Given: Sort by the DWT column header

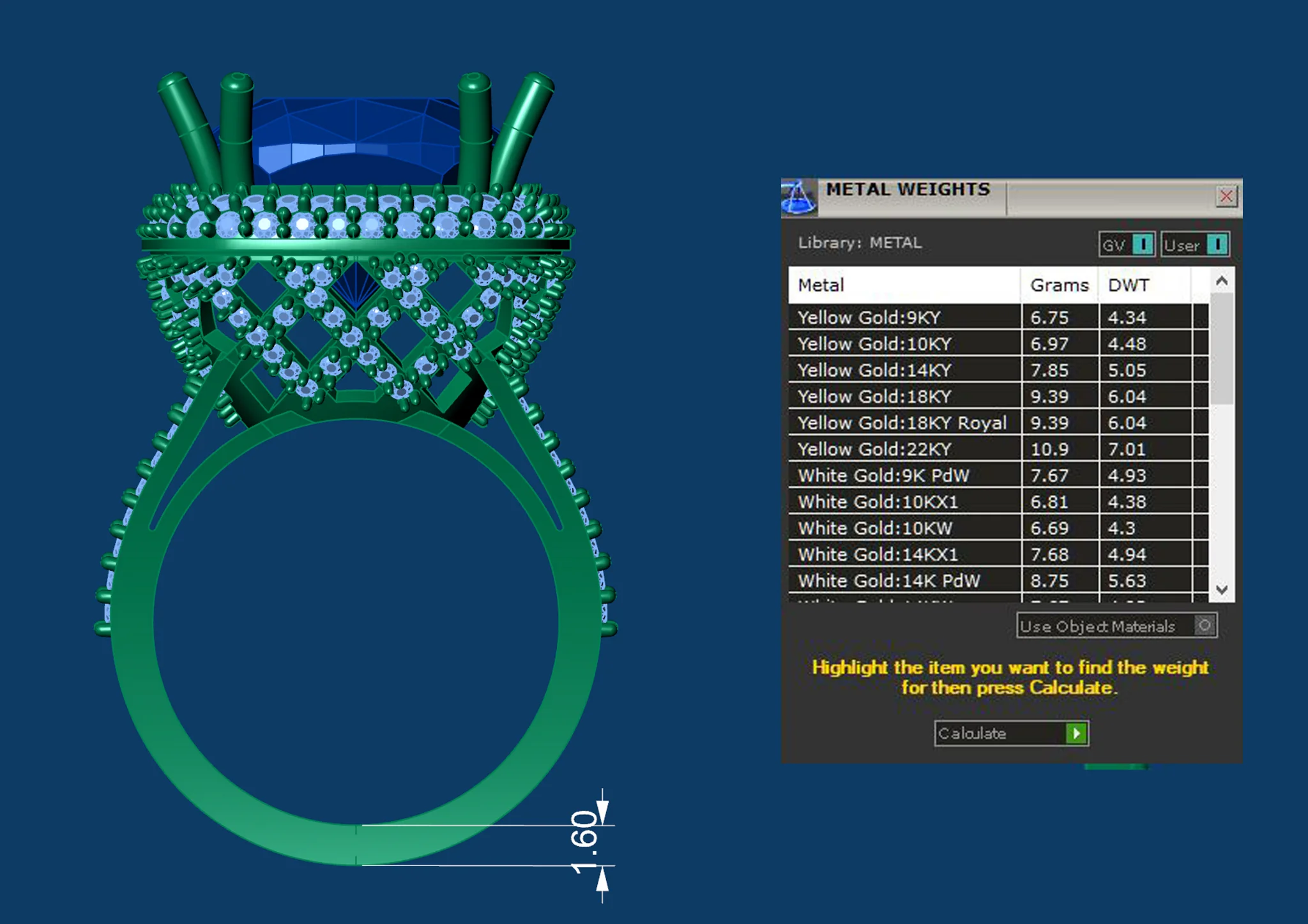Looking at the screenshot, I should click(1144, 285).
